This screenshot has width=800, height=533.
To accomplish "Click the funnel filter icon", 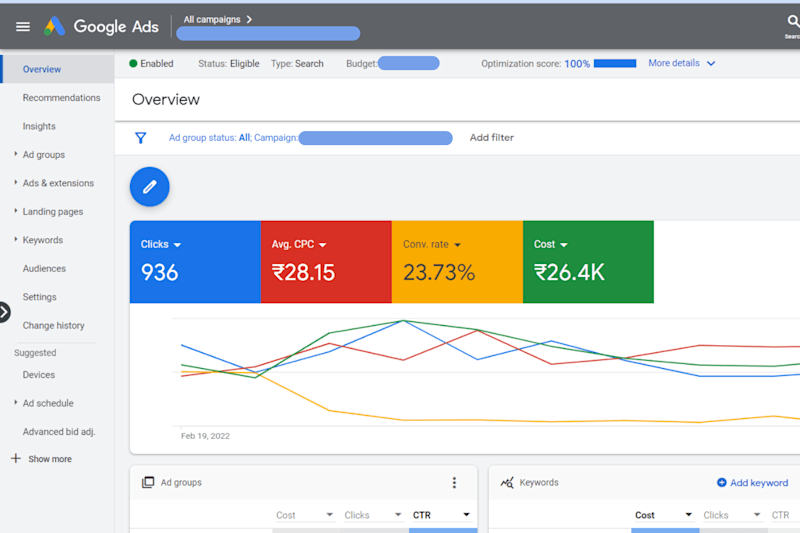I will pyautogui.click(x=140, y=138).
